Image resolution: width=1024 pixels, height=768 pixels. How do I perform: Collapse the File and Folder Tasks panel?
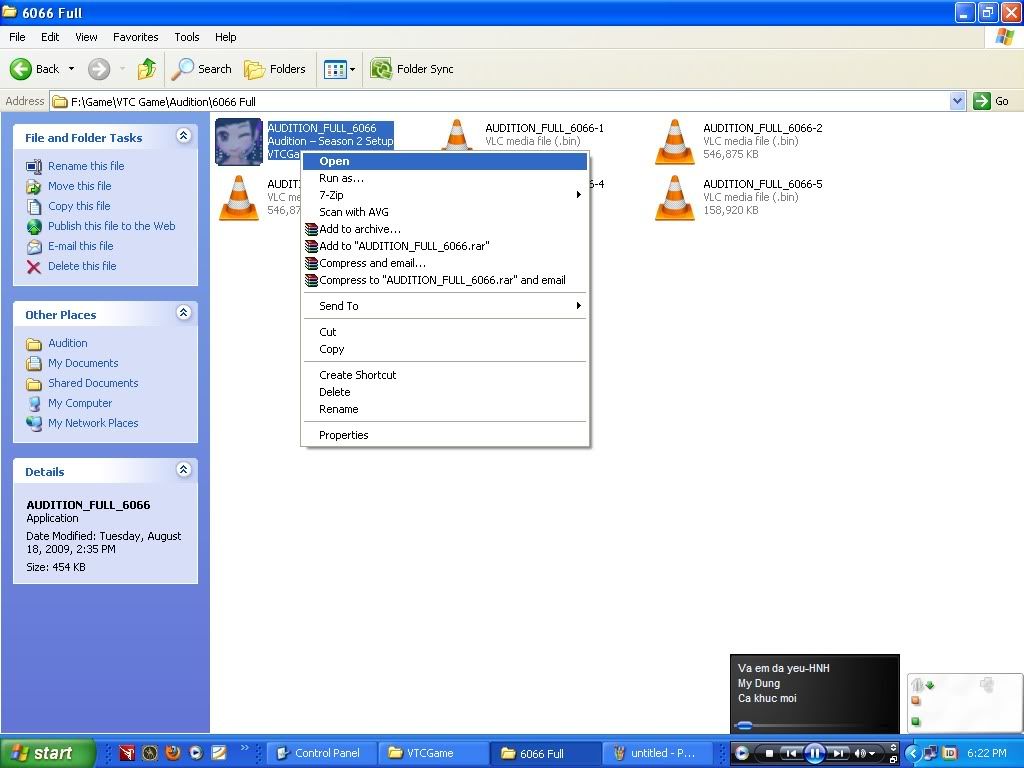[184, 135]
